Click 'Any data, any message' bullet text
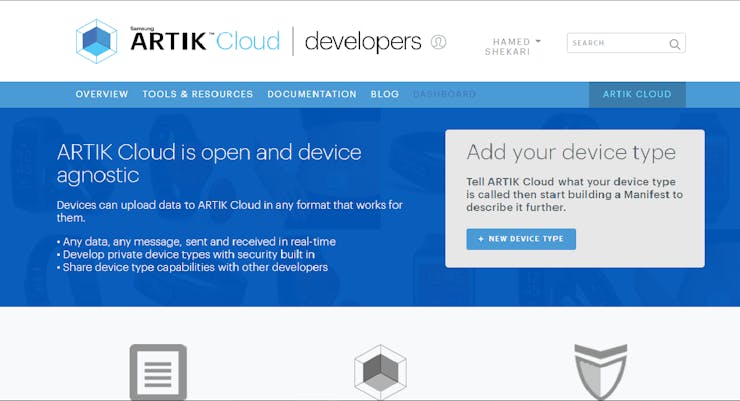 pyautogui.click(x=196, y=242)
